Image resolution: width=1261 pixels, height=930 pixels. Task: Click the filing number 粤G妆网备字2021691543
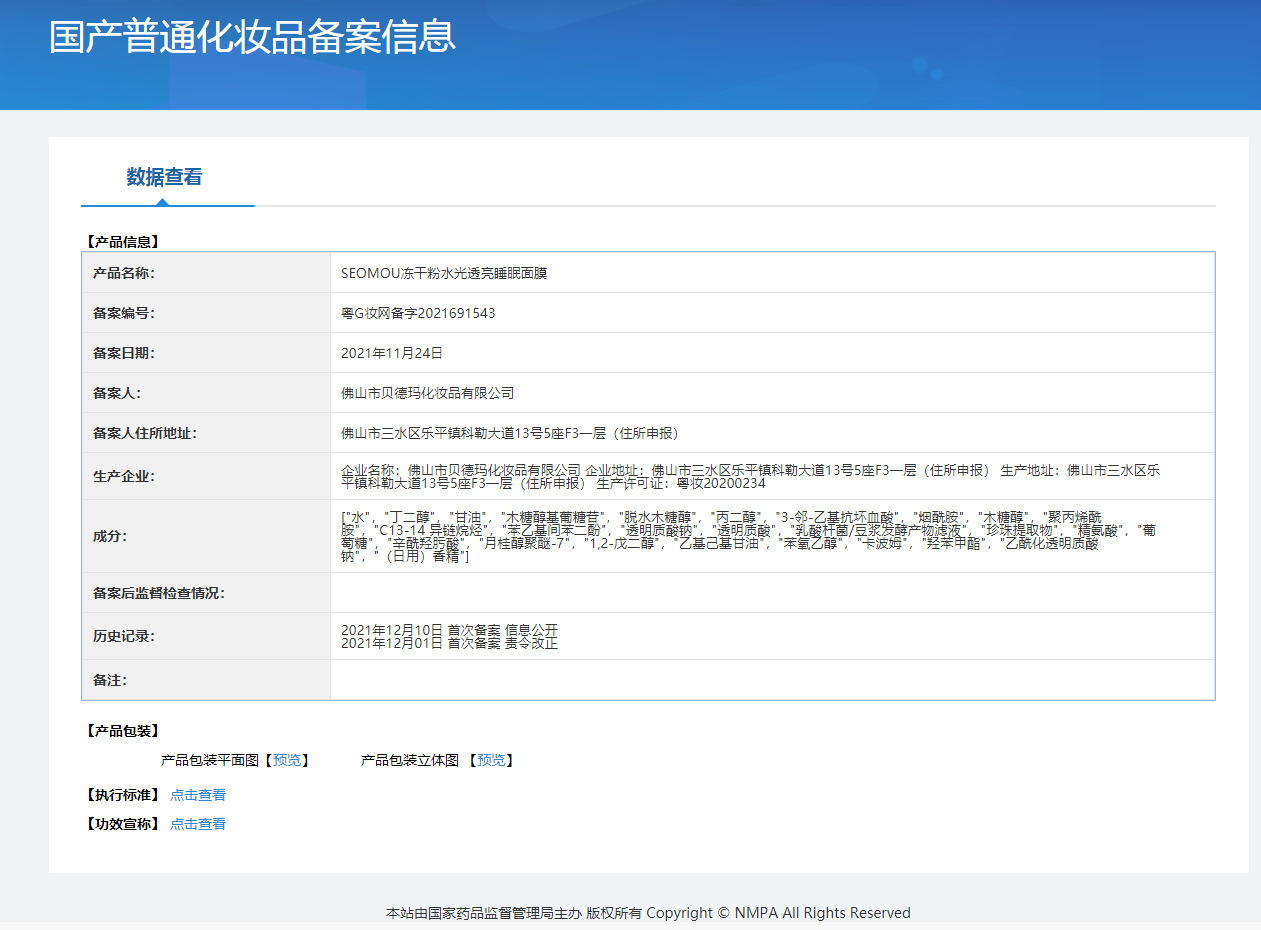coord(418,313)
